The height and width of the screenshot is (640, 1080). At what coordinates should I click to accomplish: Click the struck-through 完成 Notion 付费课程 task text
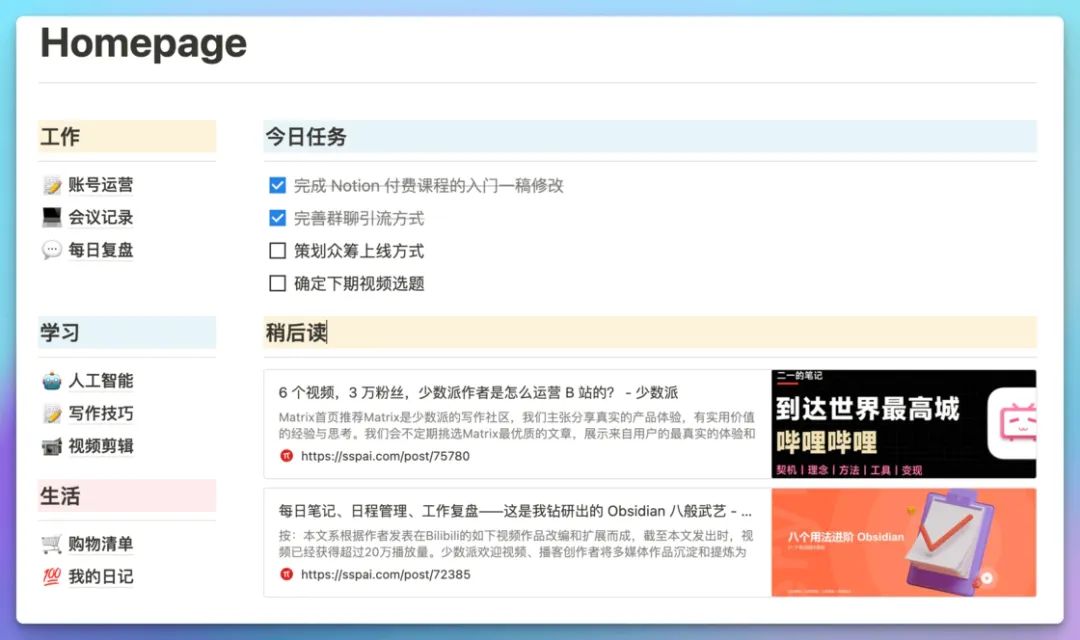(428, 185)
